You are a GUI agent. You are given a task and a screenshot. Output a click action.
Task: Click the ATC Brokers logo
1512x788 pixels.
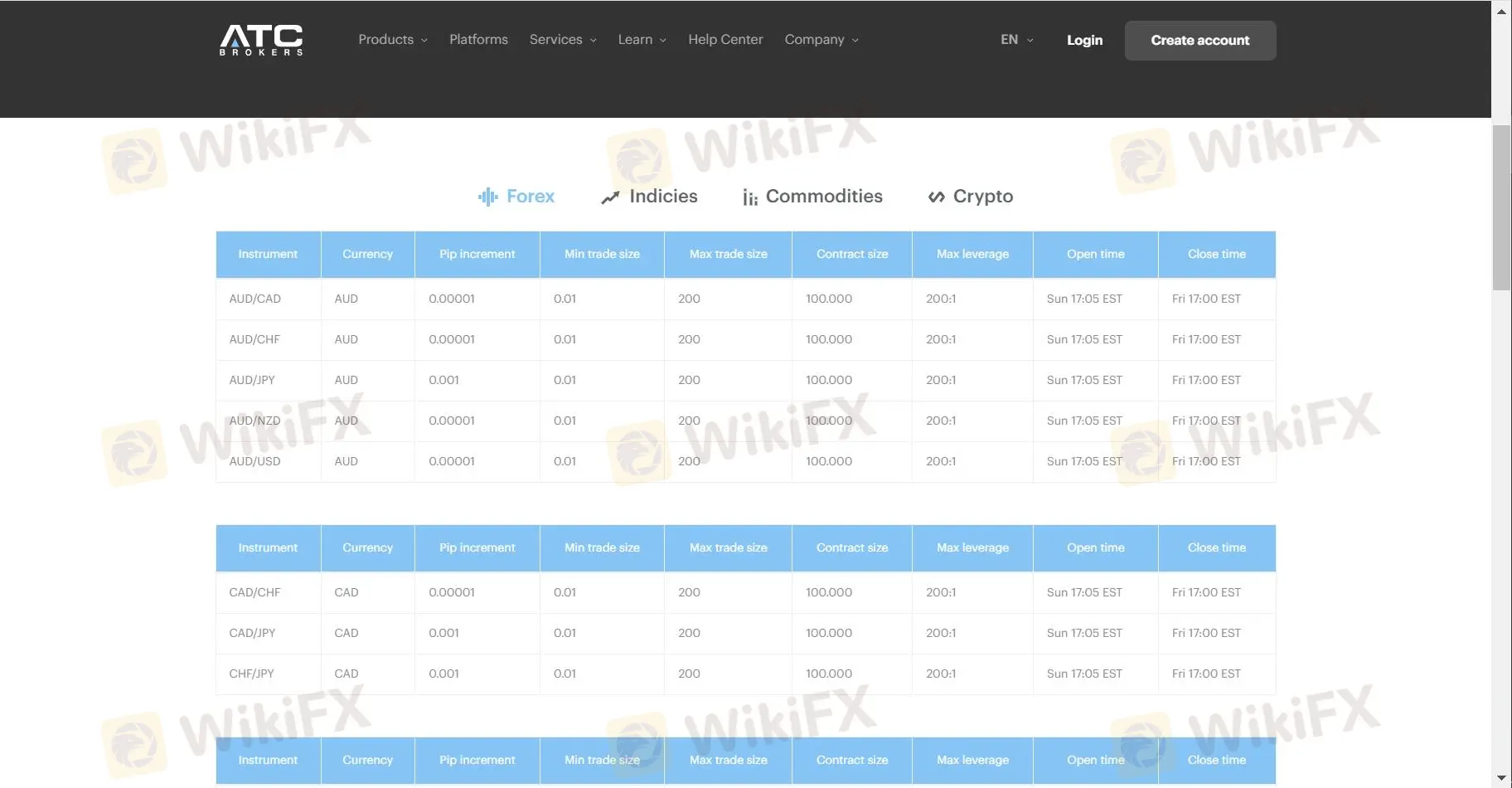[x=261, y=40]
